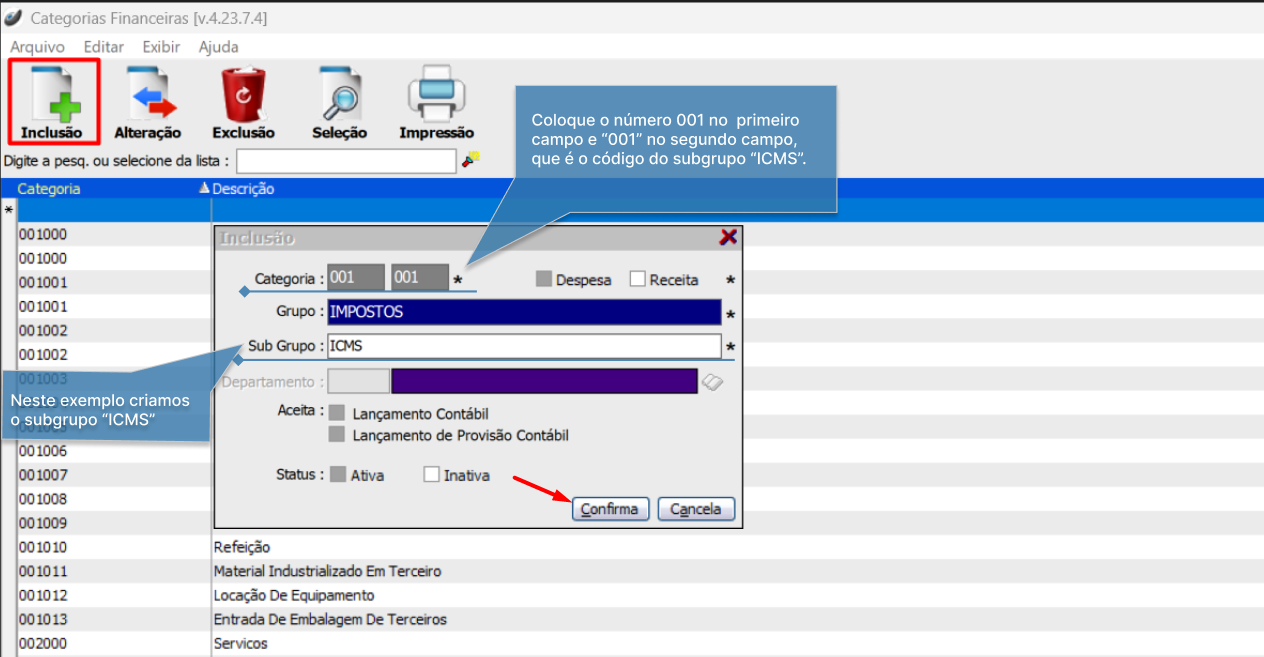Sort by the Categoria column header
1264x657 pixels.
(x=49, y=189)
